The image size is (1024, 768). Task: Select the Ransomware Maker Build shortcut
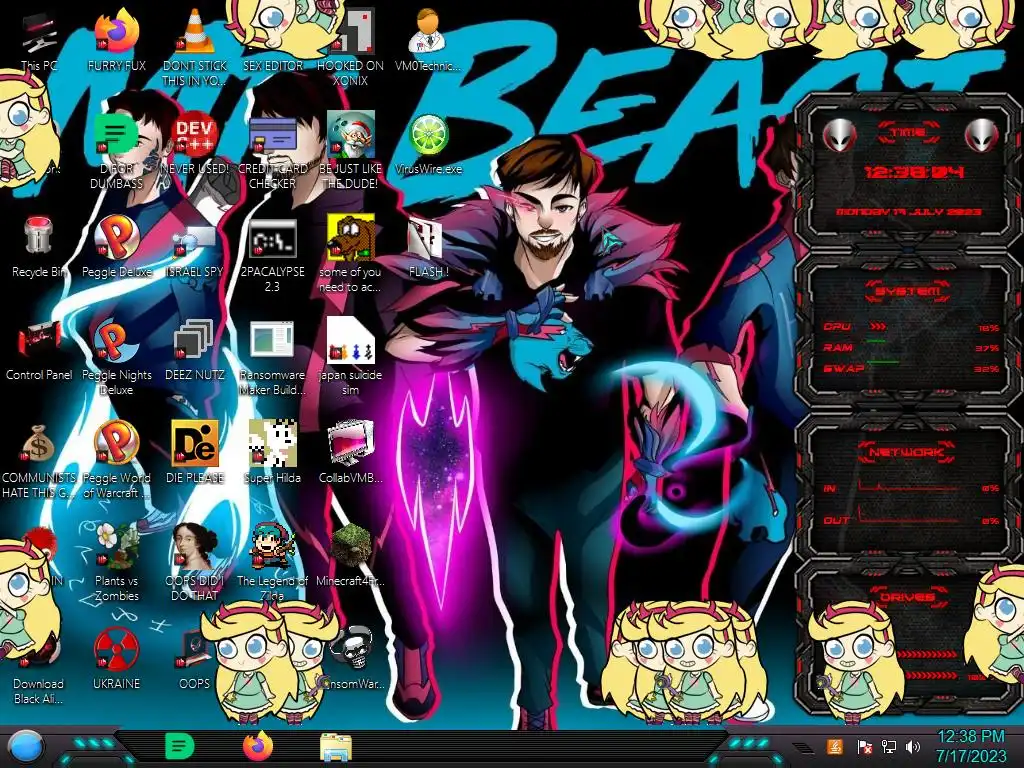pyautogui.click(x=273, y=358)
